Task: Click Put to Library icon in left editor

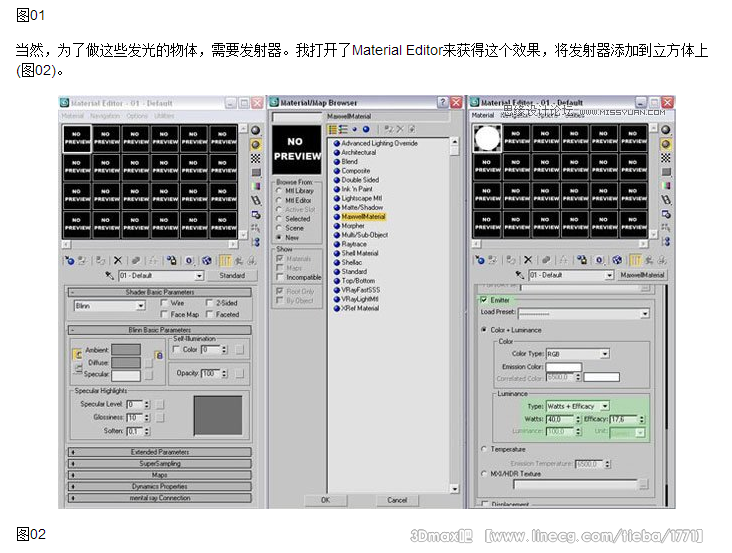Action: tap(172, 260)
